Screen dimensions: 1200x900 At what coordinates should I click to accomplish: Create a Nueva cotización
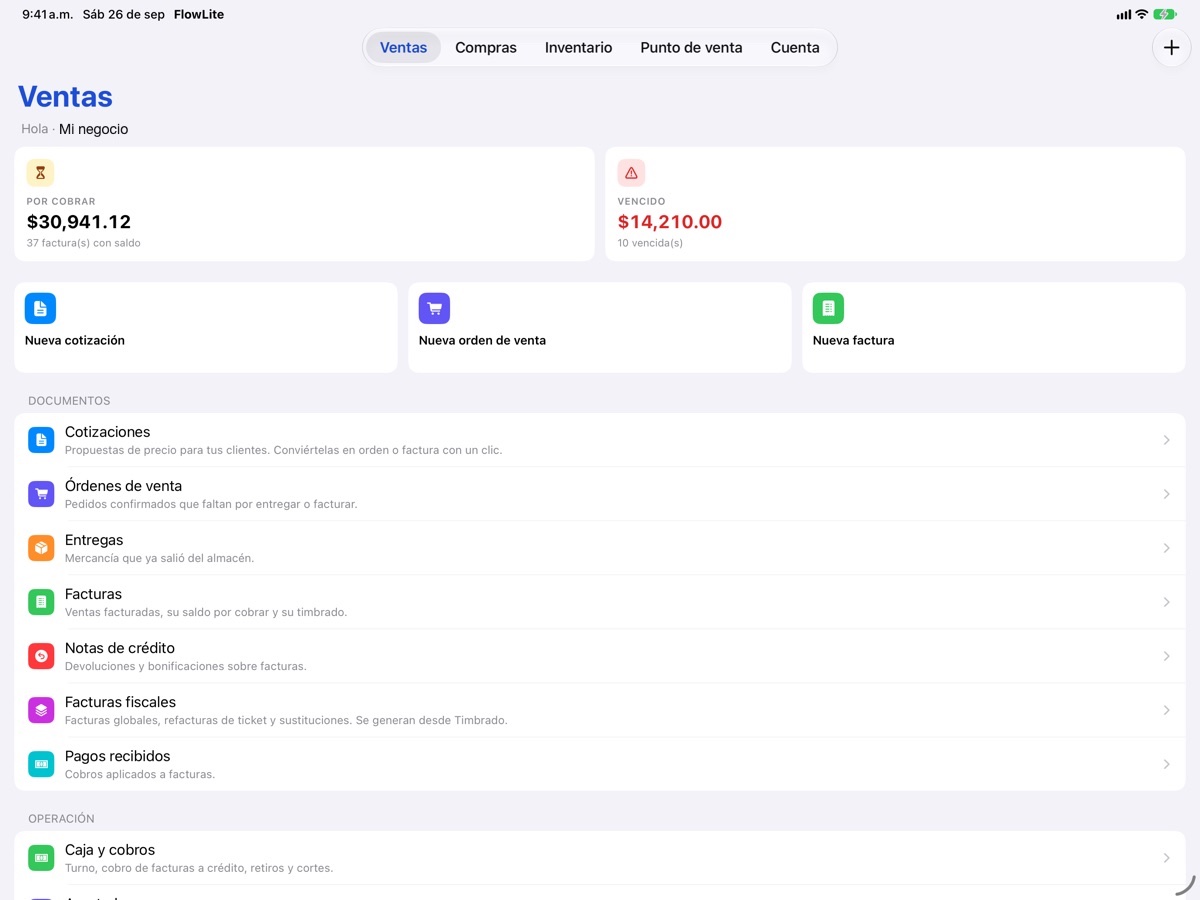pyautogui.click(x=206, y=327)
